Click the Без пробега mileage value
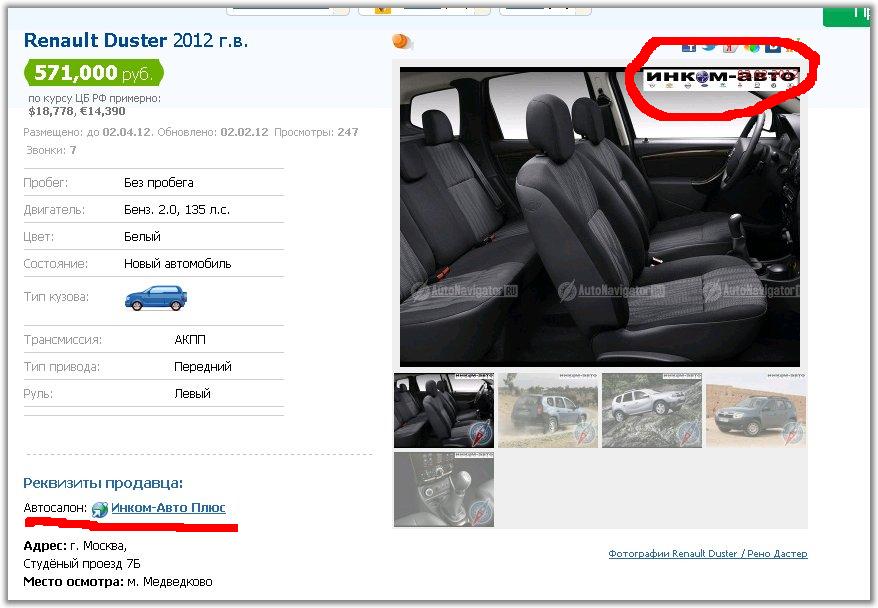Viewport: 878px width, 608px height. click(158, 183)
